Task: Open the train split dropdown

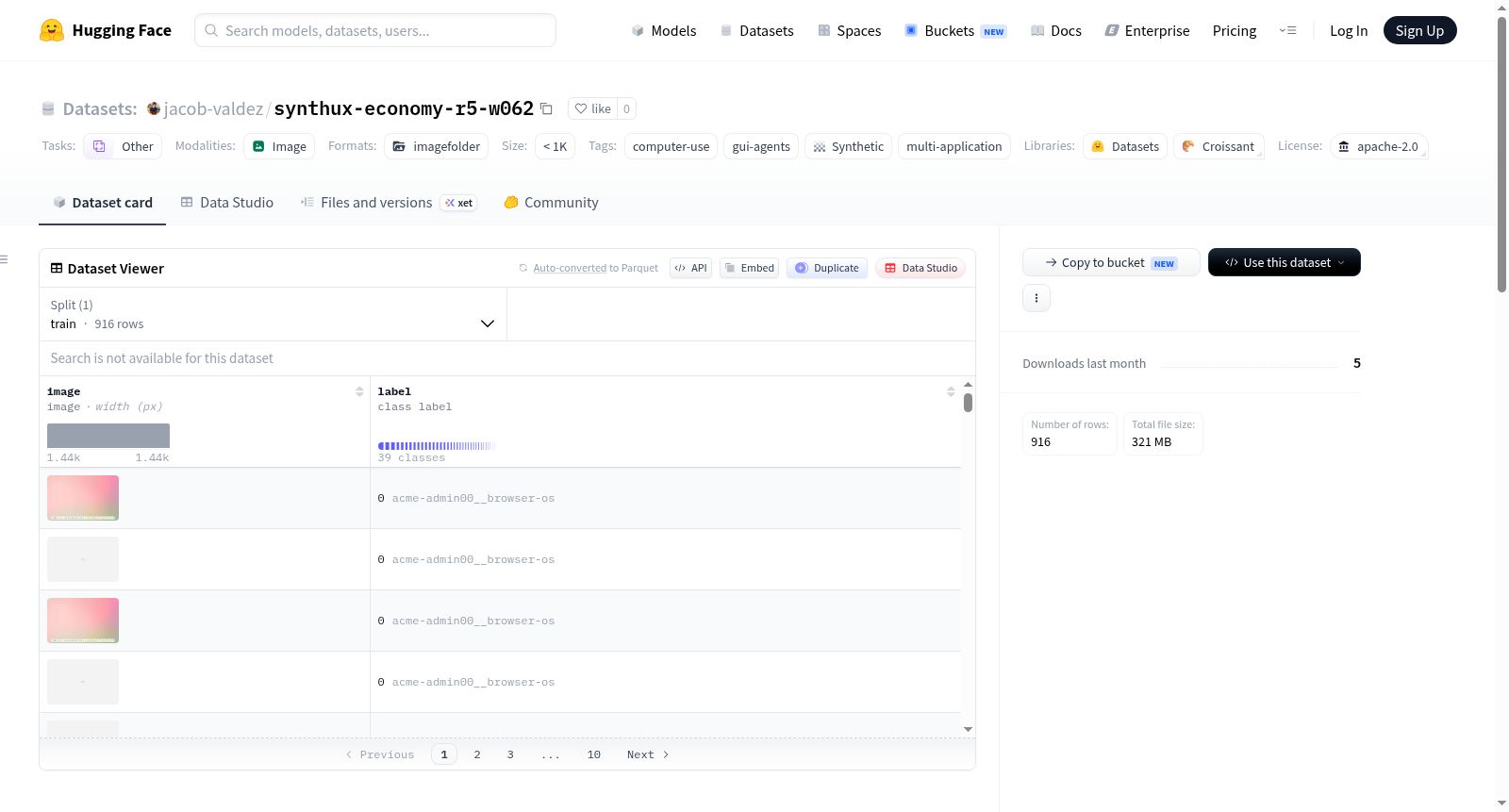Action: [x=274, y=314]
